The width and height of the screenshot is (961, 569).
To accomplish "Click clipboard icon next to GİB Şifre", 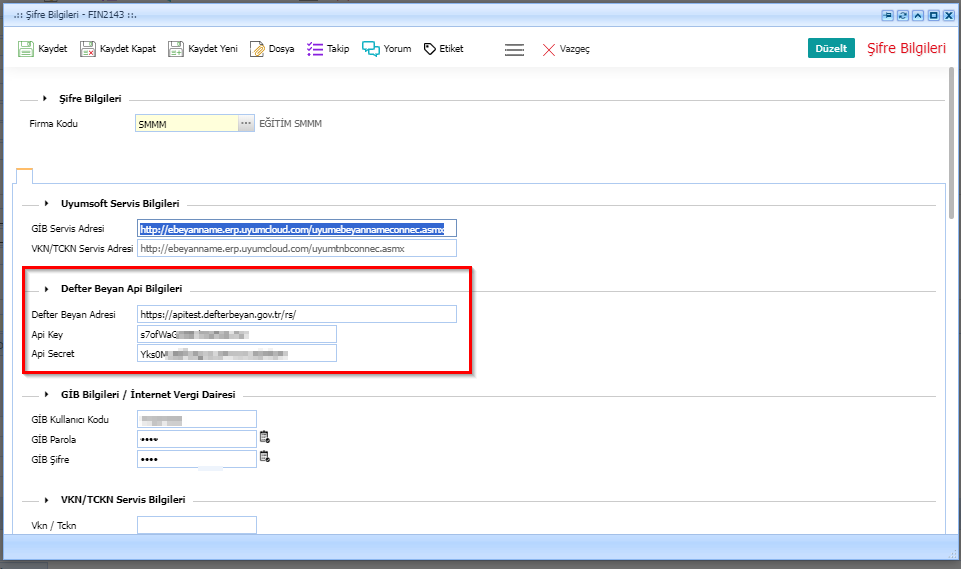I will [265, 456].
